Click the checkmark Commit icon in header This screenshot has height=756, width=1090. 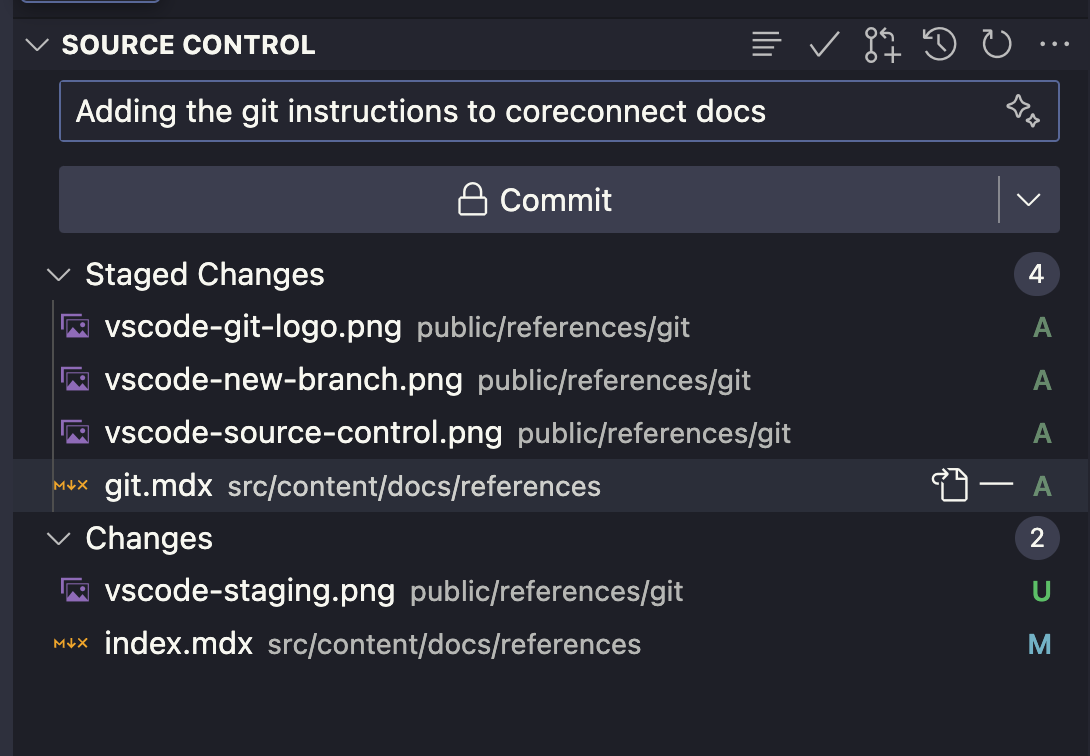pyautogui.click(x=824, y=44)
